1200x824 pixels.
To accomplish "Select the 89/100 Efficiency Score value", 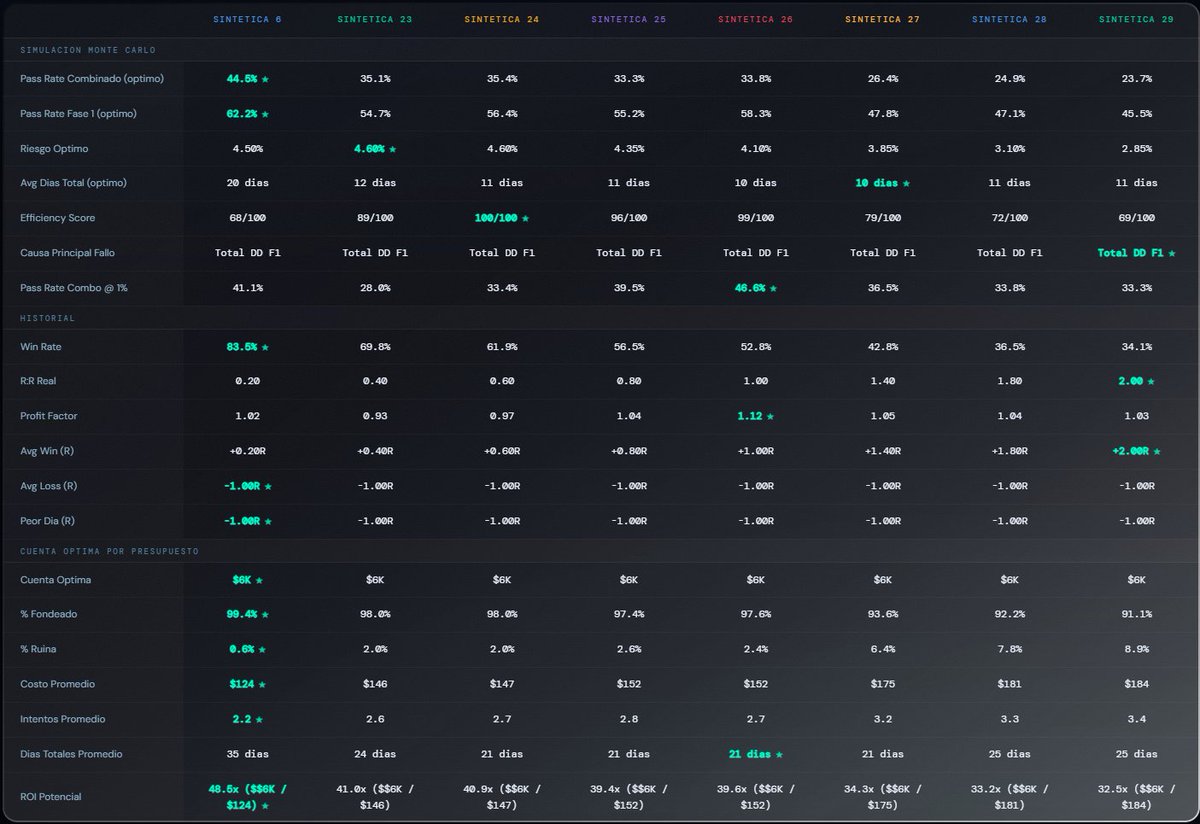I will 374,218.
